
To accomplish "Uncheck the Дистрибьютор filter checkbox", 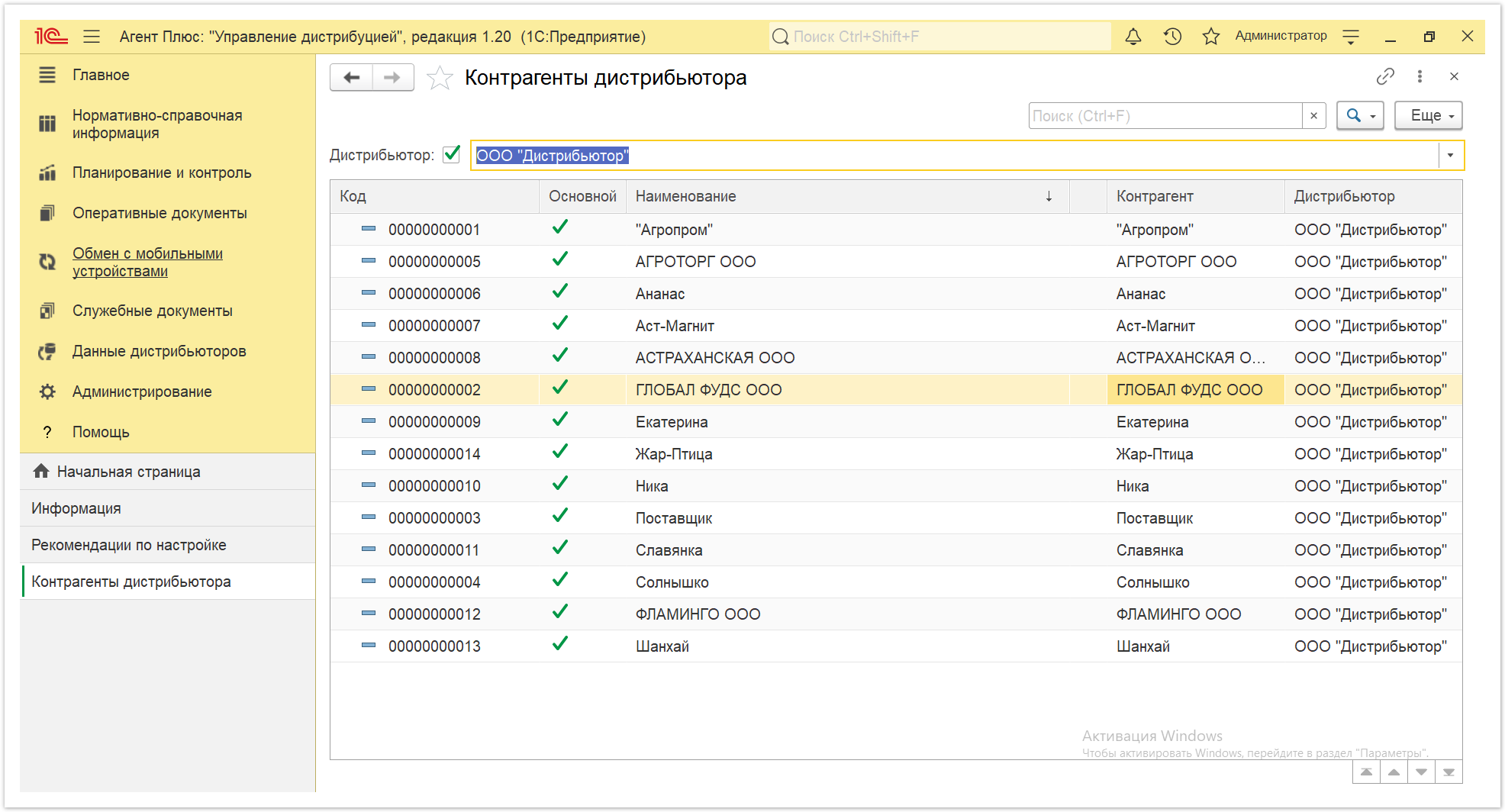I will click(452, 154).
